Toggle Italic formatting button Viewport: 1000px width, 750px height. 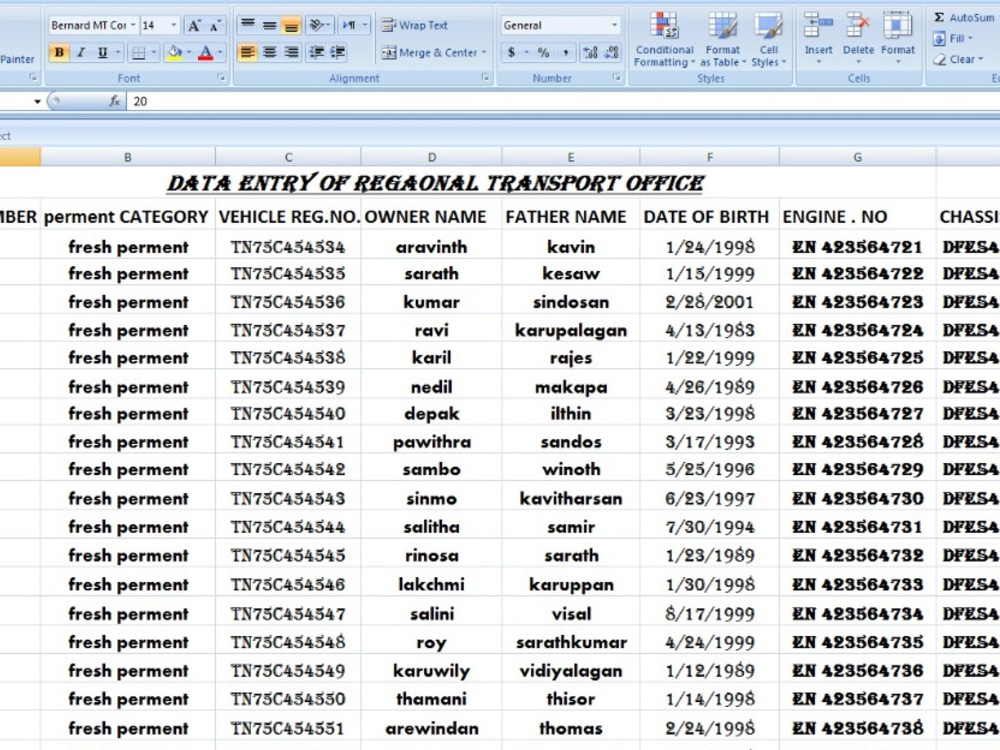(x=81, y=52)
